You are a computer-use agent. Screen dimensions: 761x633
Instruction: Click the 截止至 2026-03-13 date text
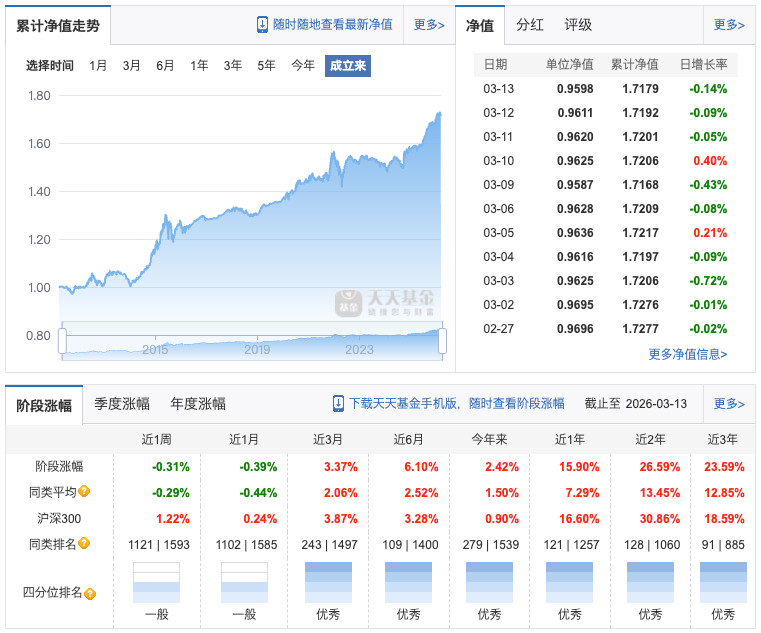[636, 404]
